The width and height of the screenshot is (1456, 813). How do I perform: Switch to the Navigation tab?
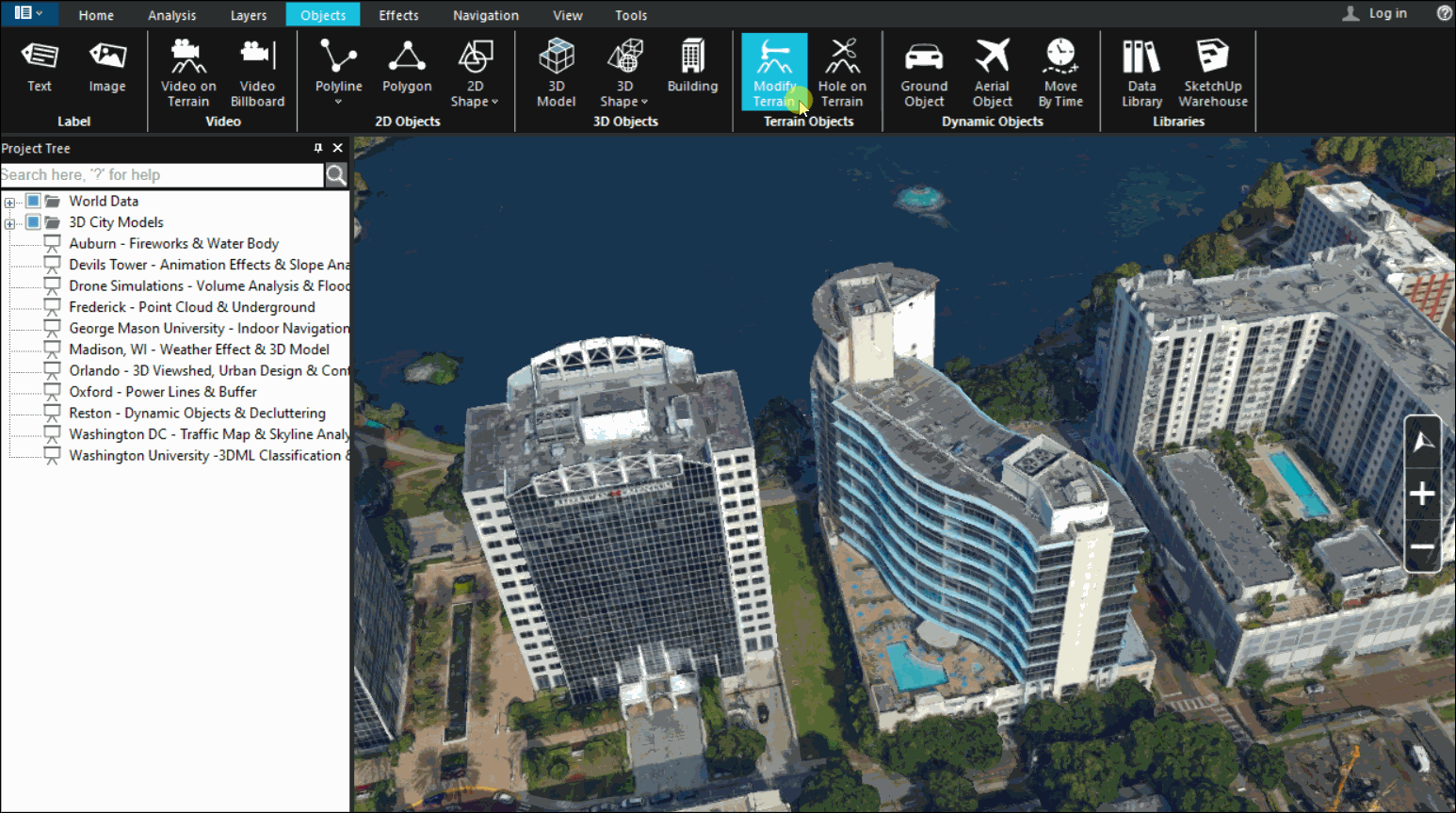tap(486, 15)
